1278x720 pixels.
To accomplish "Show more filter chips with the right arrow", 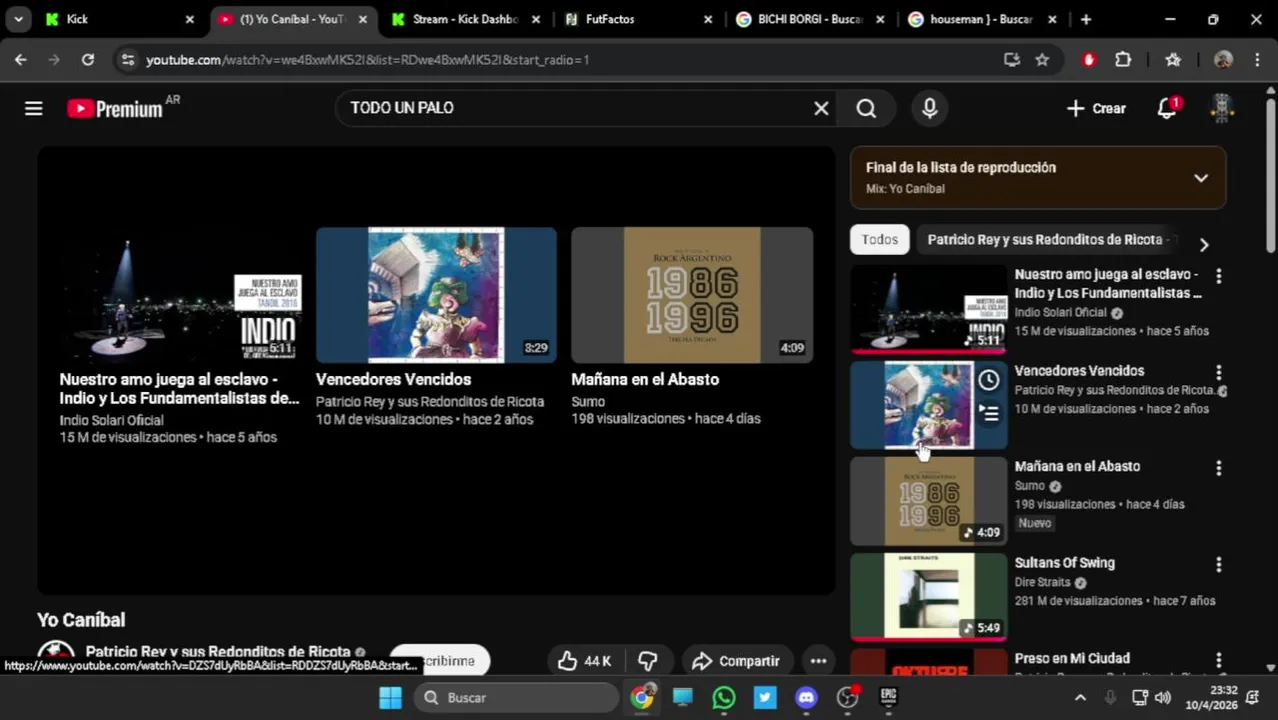I will tap(1204, 245).
